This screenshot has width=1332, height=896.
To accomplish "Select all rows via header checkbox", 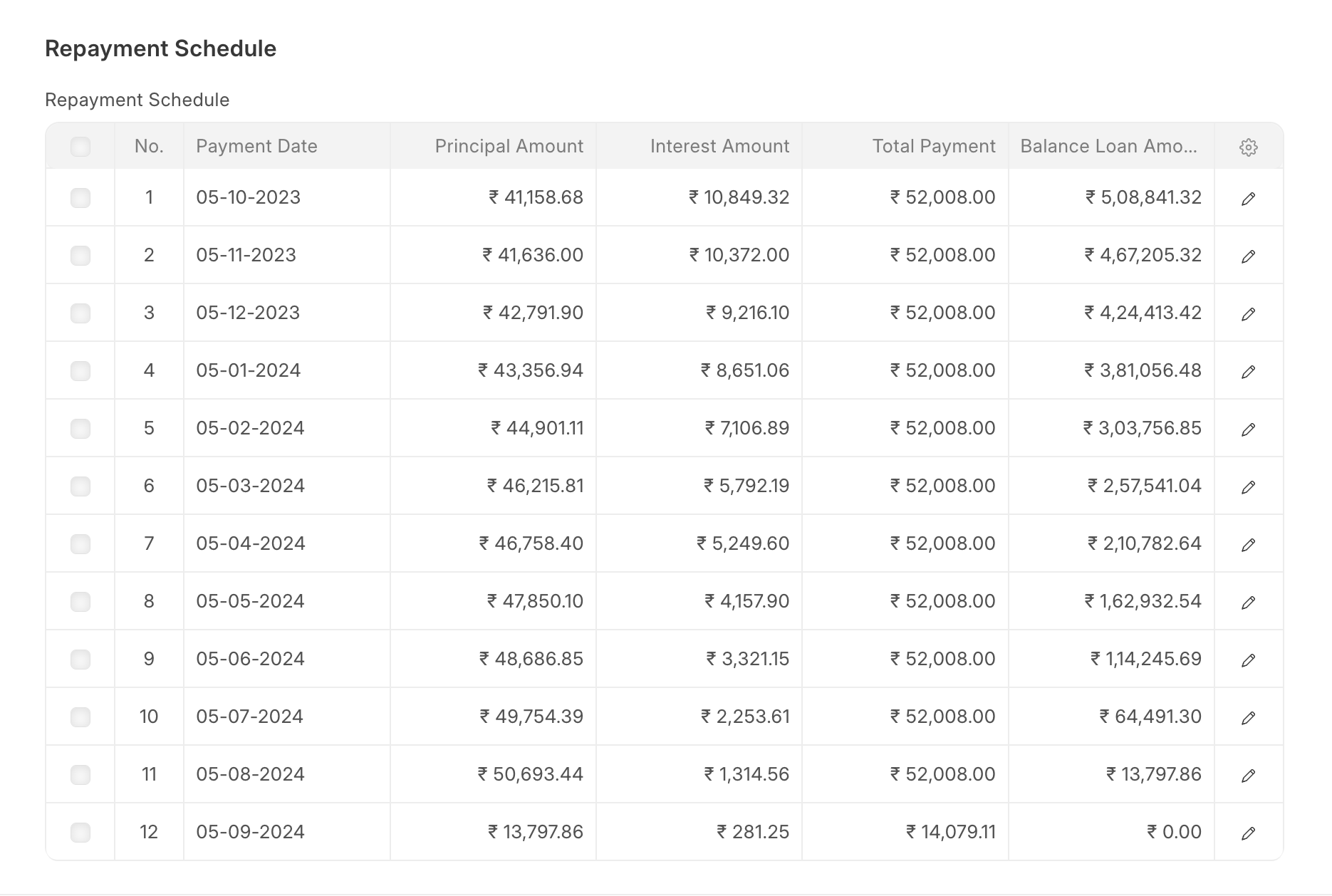I will [80, 147].
